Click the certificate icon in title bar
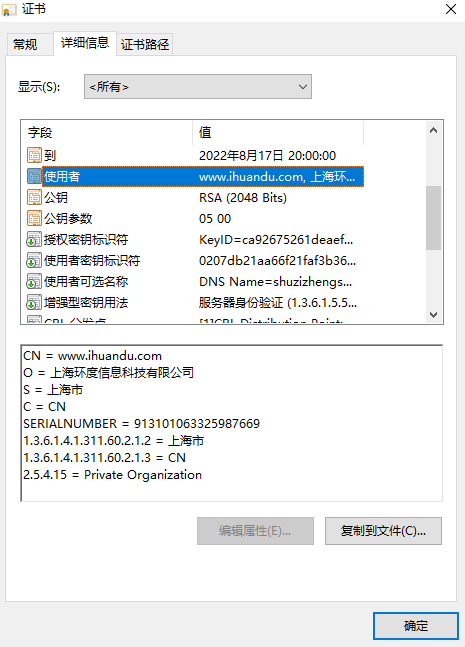Screen dimensions: 465x647 pos(9,9)
